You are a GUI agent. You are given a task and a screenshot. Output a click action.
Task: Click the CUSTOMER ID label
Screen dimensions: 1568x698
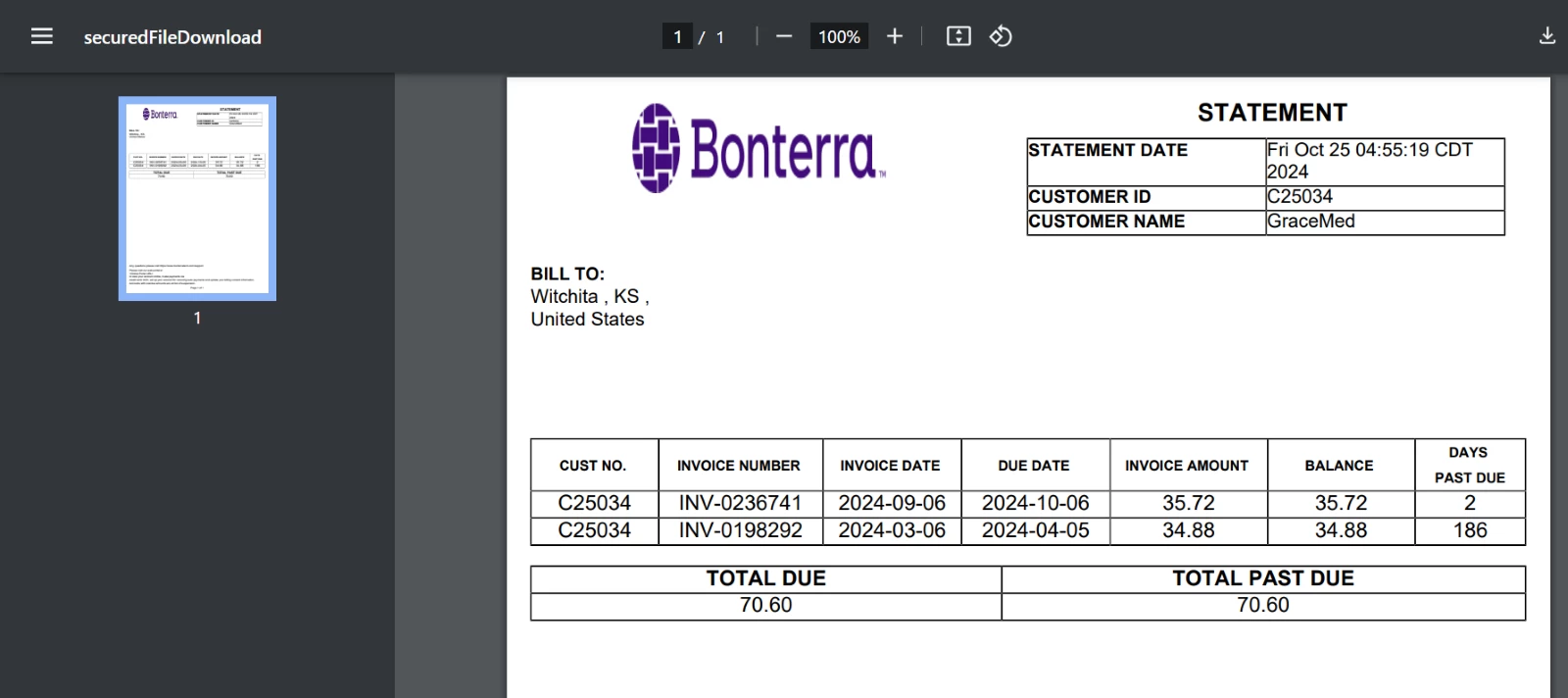tap(1090, 197)
